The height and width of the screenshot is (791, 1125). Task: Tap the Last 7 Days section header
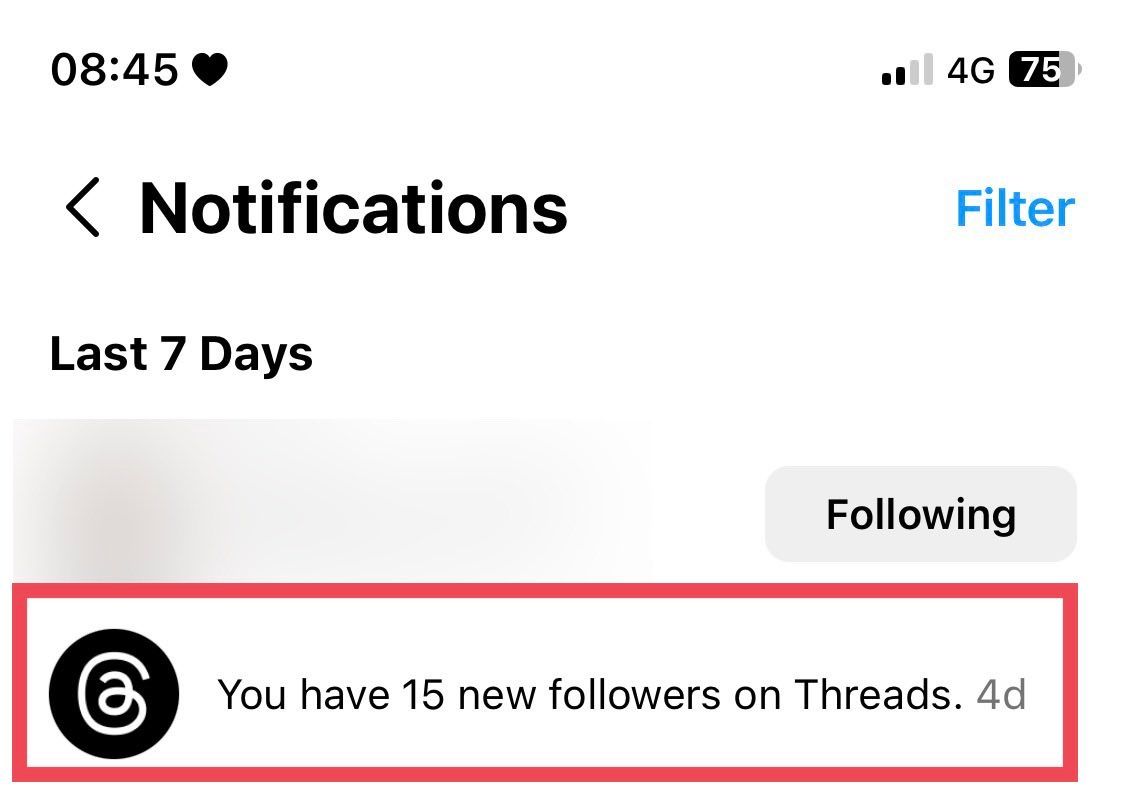[x=181, y=354]
